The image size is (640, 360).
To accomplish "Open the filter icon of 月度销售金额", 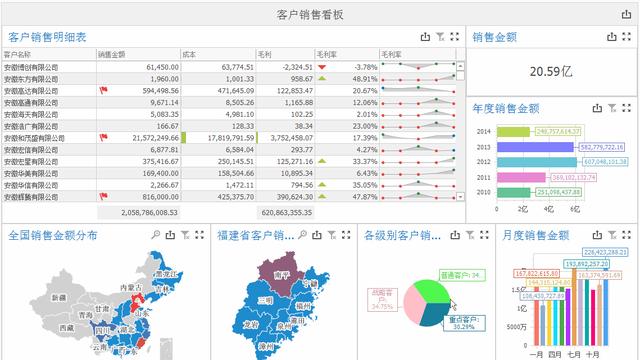I will pyautogui.click(x=612, y=235).
